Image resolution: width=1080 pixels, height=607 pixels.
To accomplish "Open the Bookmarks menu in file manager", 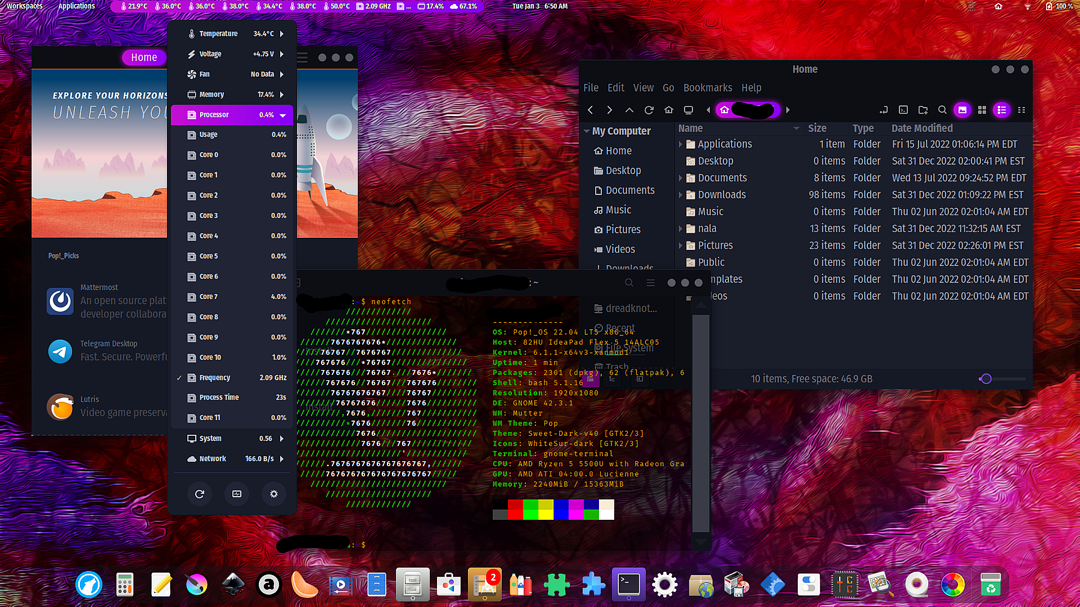I will tap(707, 88).
